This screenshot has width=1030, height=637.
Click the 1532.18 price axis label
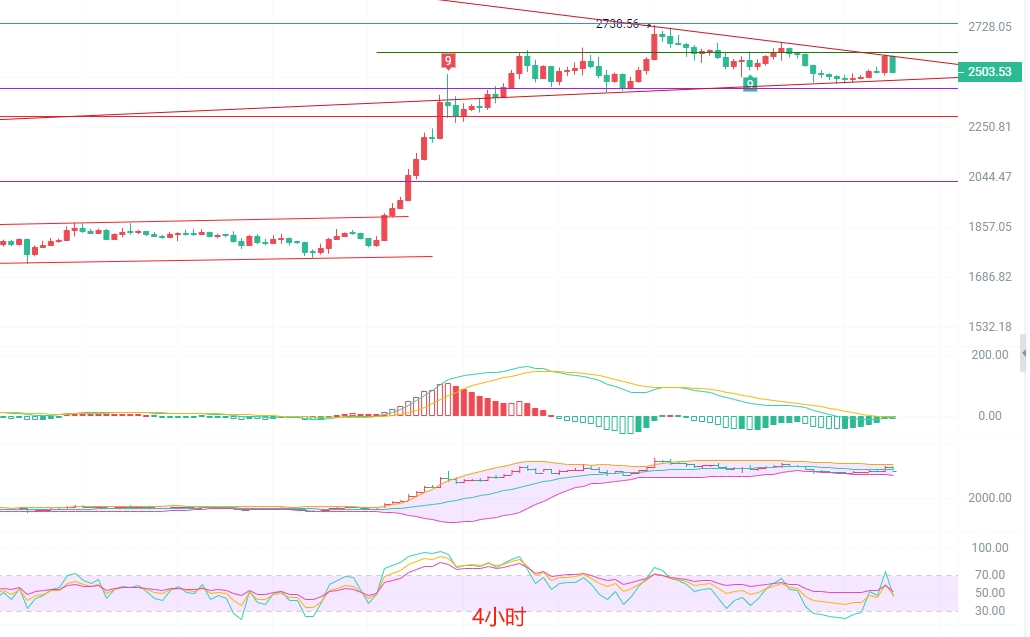[x=990, y=326]
